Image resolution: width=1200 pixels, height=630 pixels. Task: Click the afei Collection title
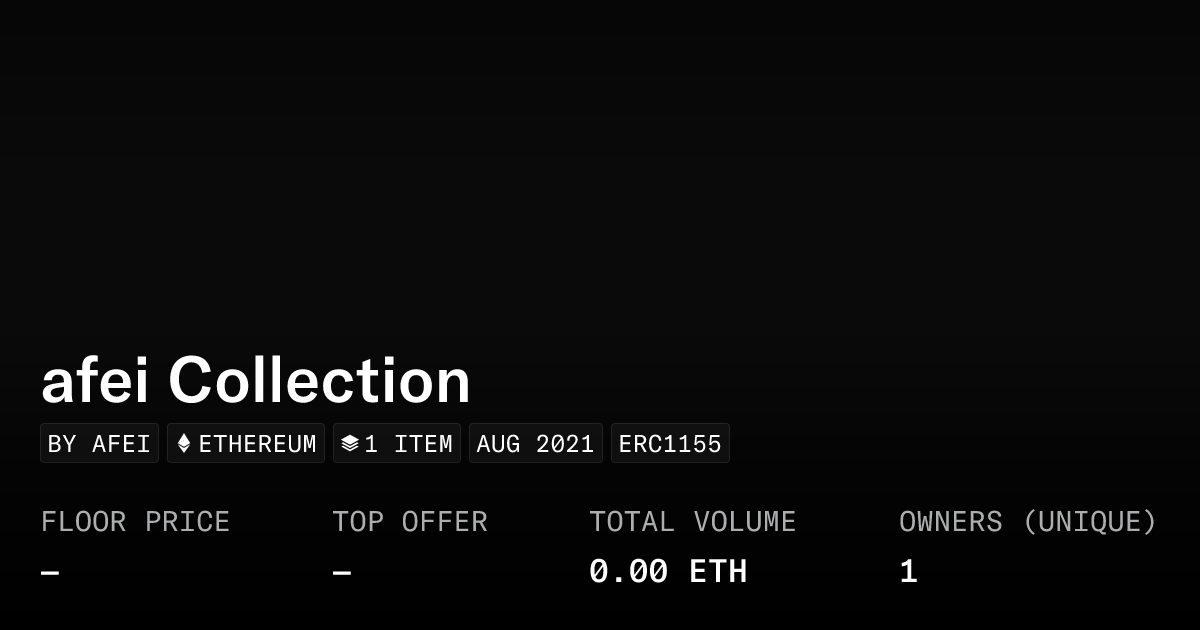point(255,381)
